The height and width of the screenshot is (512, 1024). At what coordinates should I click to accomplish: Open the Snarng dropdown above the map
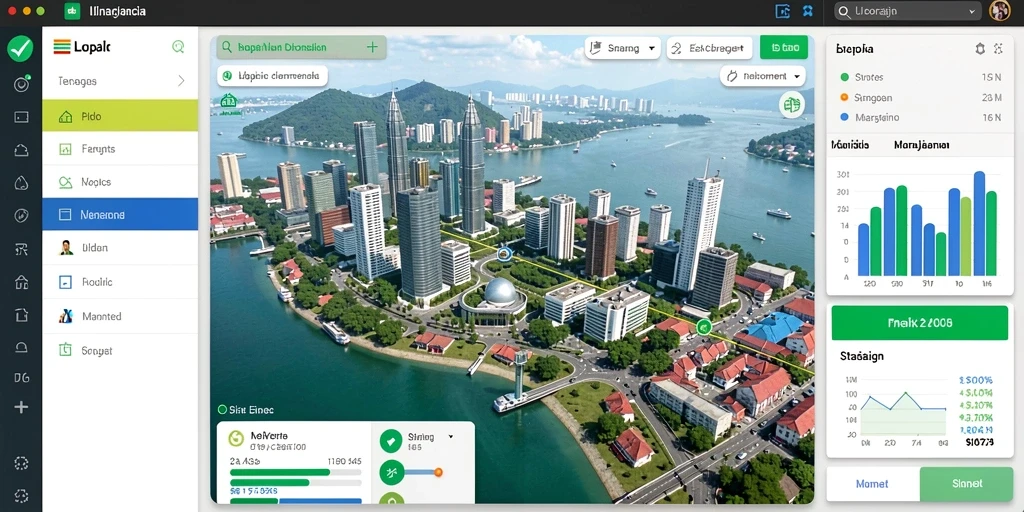pyautogui.click(x=622, y=48)
